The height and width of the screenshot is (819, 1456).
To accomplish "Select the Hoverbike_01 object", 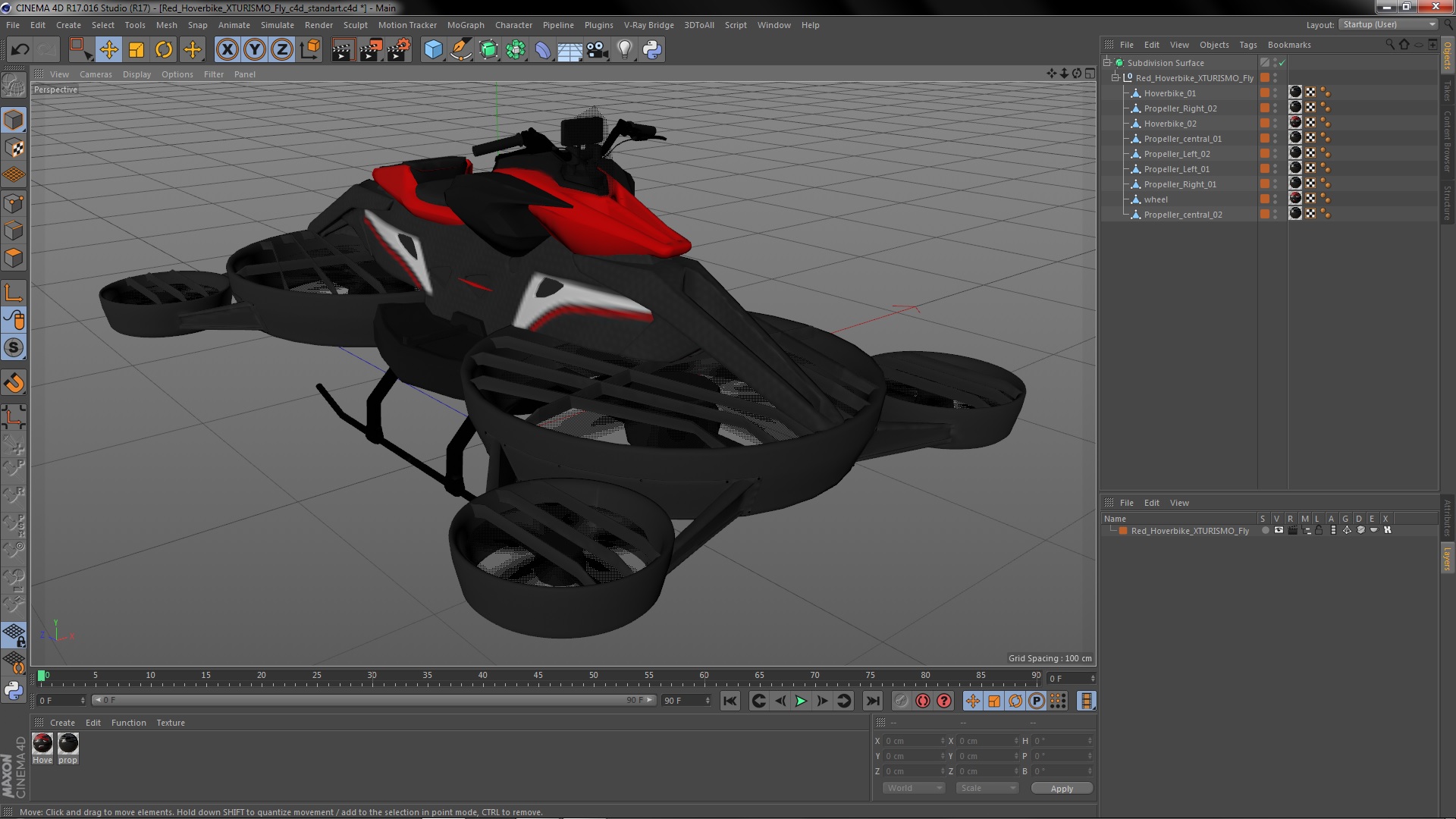I will 1169,93.
